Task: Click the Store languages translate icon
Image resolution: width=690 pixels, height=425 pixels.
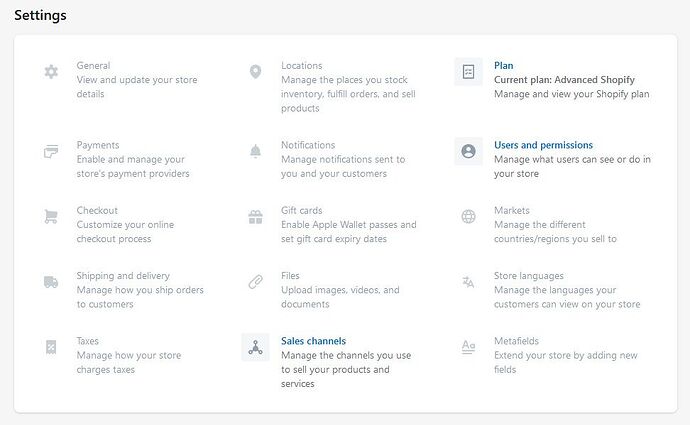Action: (x=468, y=282)
